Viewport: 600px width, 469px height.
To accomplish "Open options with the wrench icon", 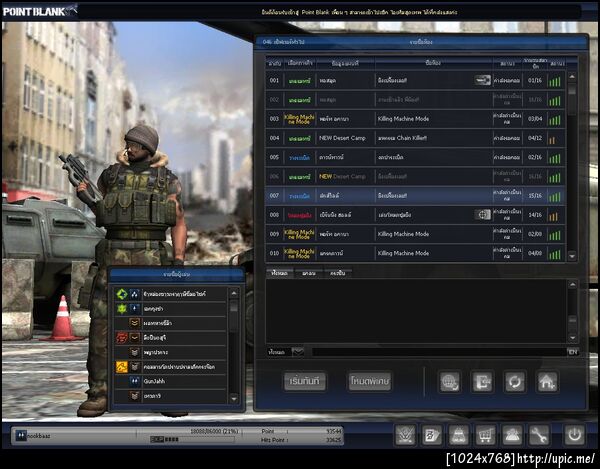I will [539, 435].
